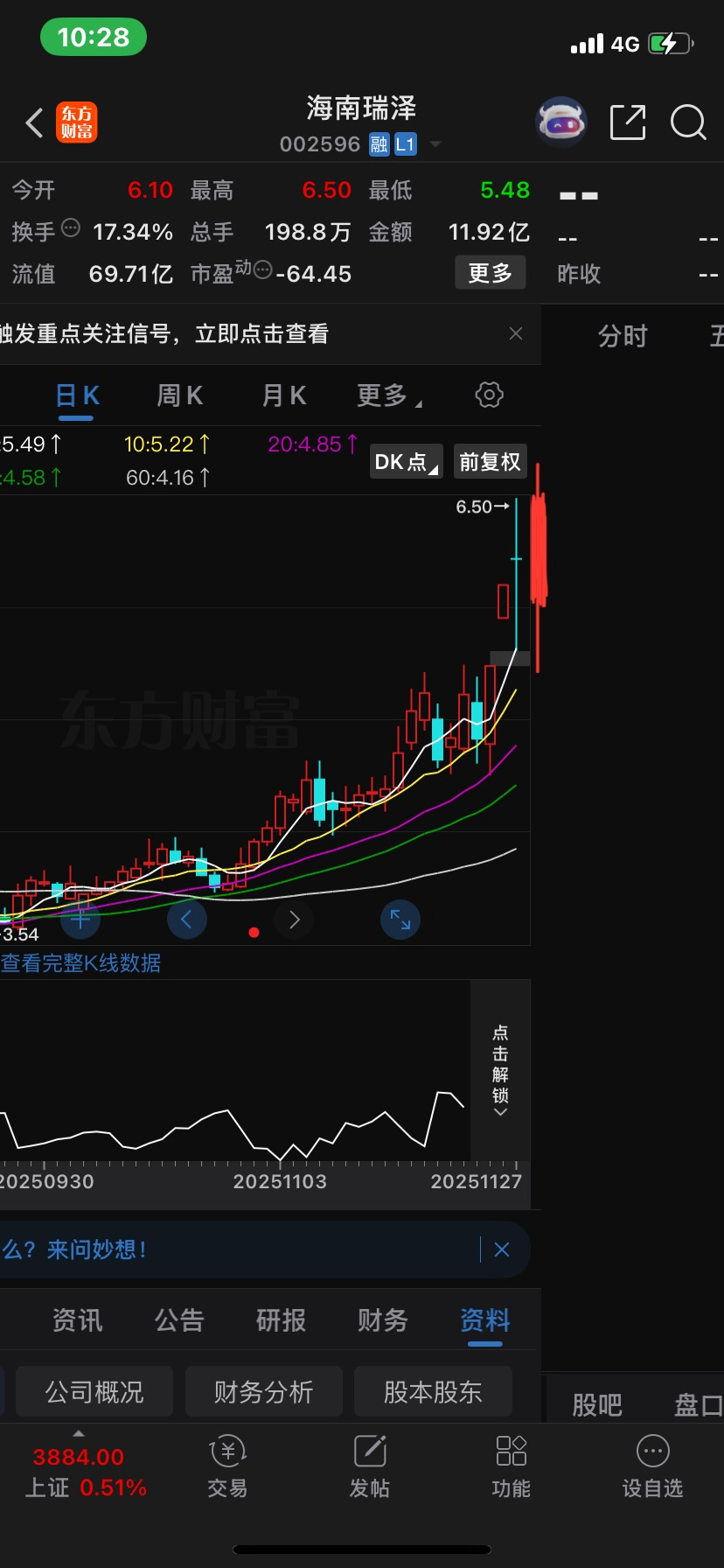Open 公司概况 section button
The width and height of the screenshot is (724, 1568).
[94, 1391]
